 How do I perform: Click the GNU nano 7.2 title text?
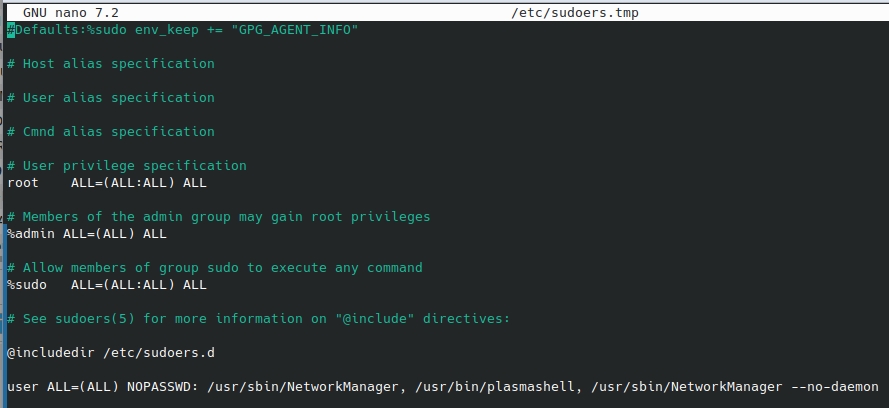pyautogui.click(x=71, y=12)
